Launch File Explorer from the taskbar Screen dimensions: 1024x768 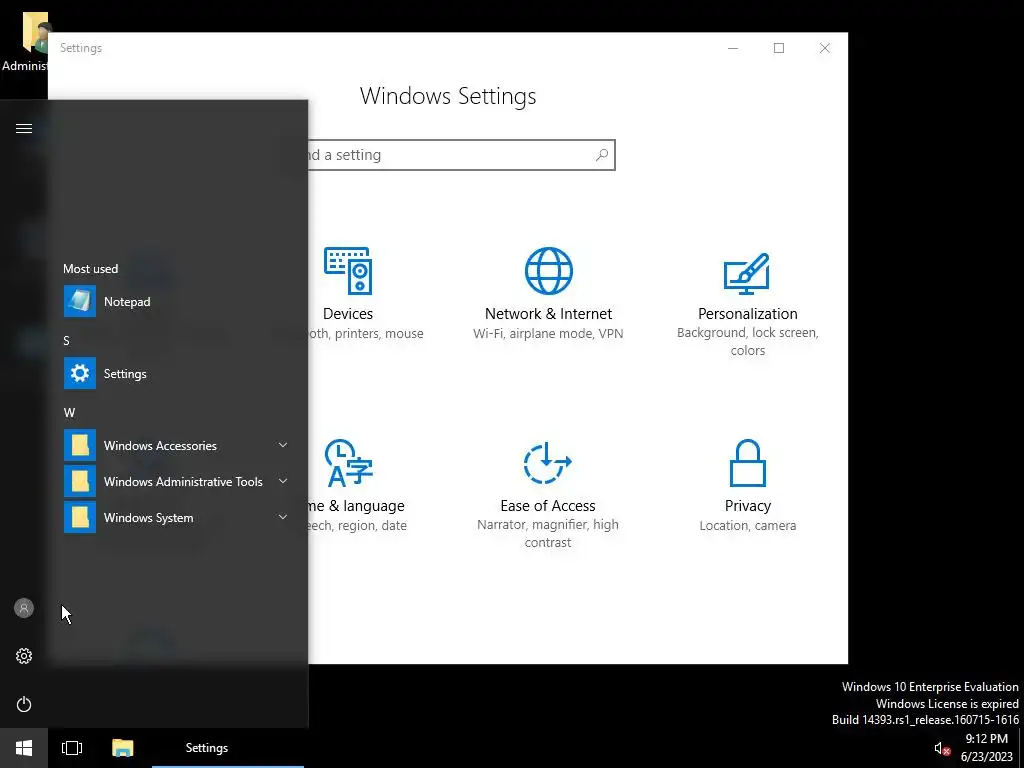[122, 748]
